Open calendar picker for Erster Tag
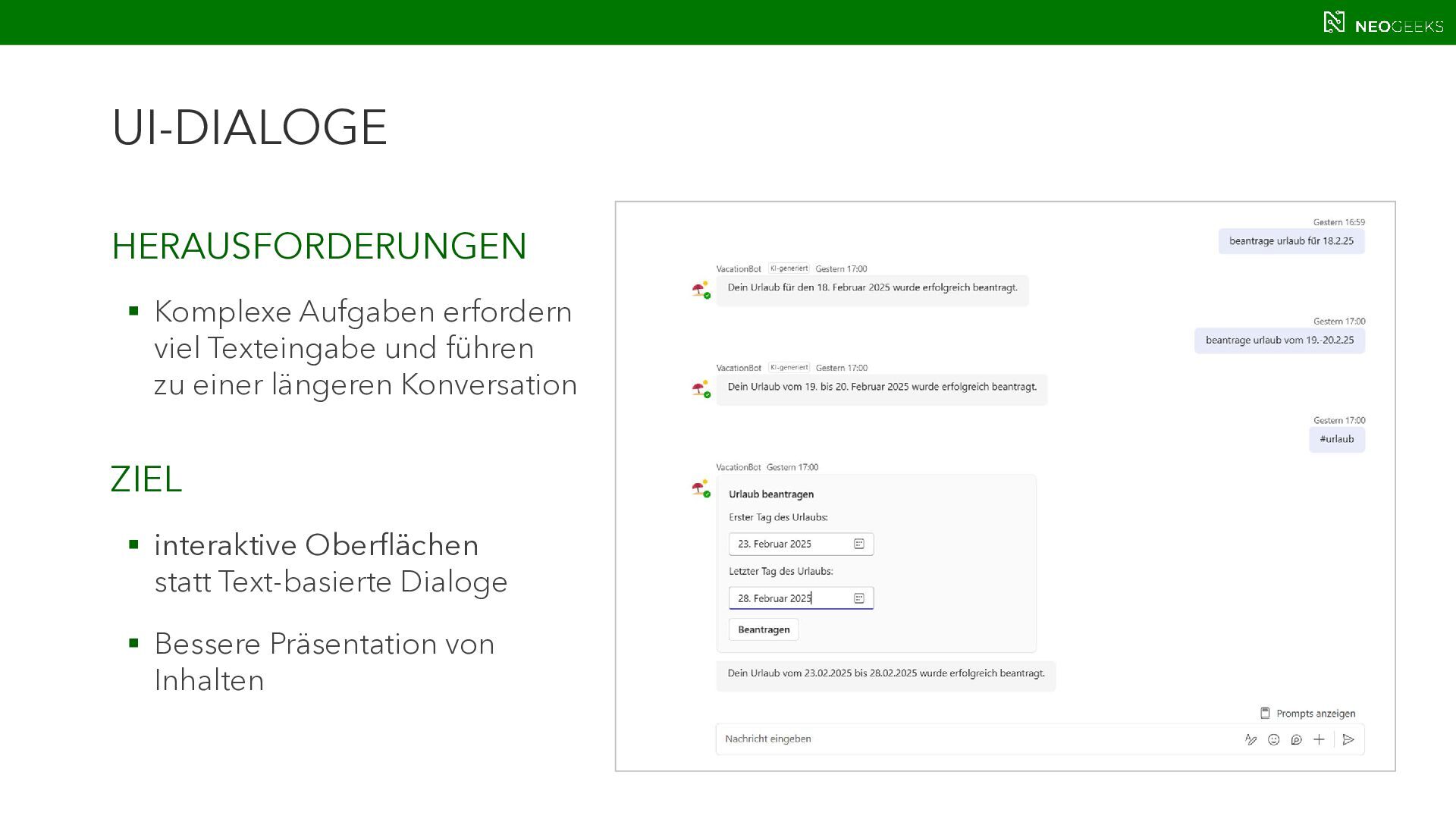The height and width of the screenshot is (819, 1456). point(859,544)
